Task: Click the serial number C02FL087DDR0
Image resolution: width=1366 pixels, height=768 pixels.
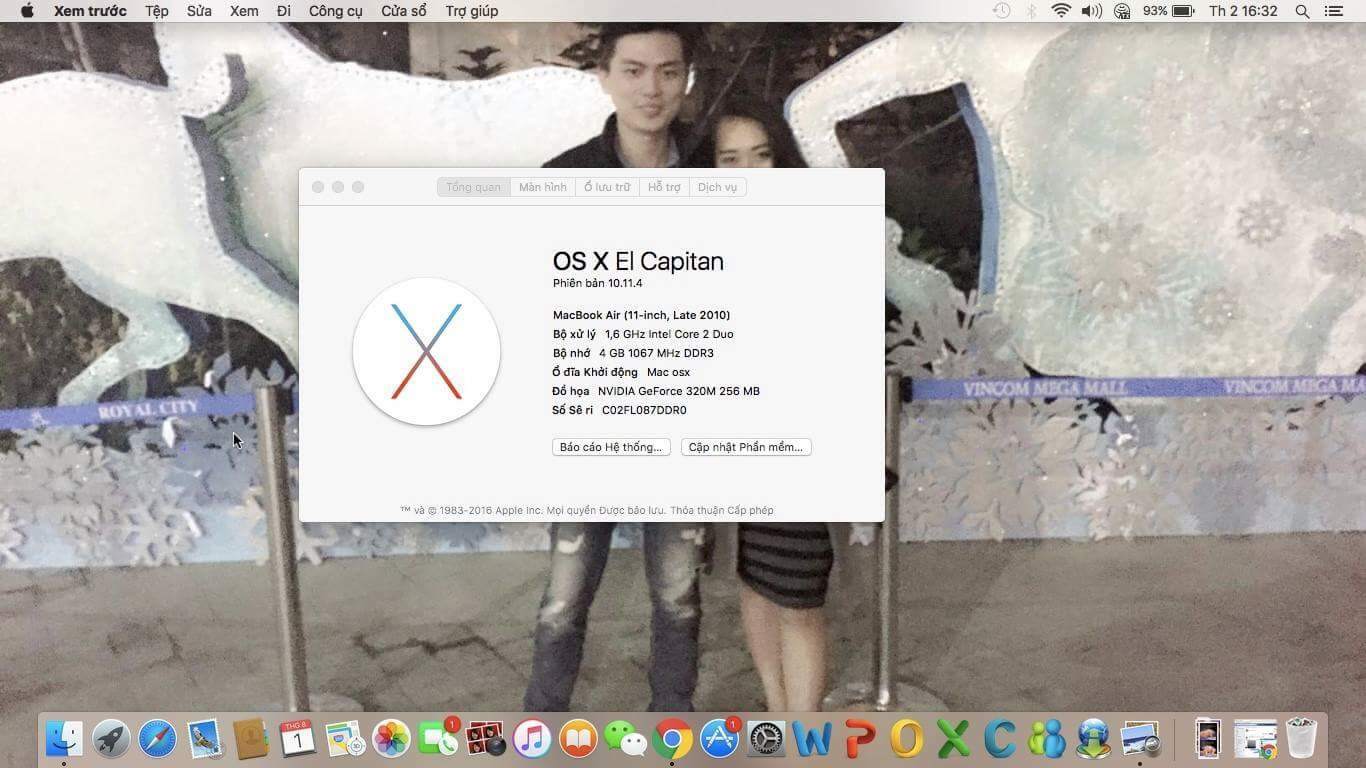Action: tap(644, 410)
